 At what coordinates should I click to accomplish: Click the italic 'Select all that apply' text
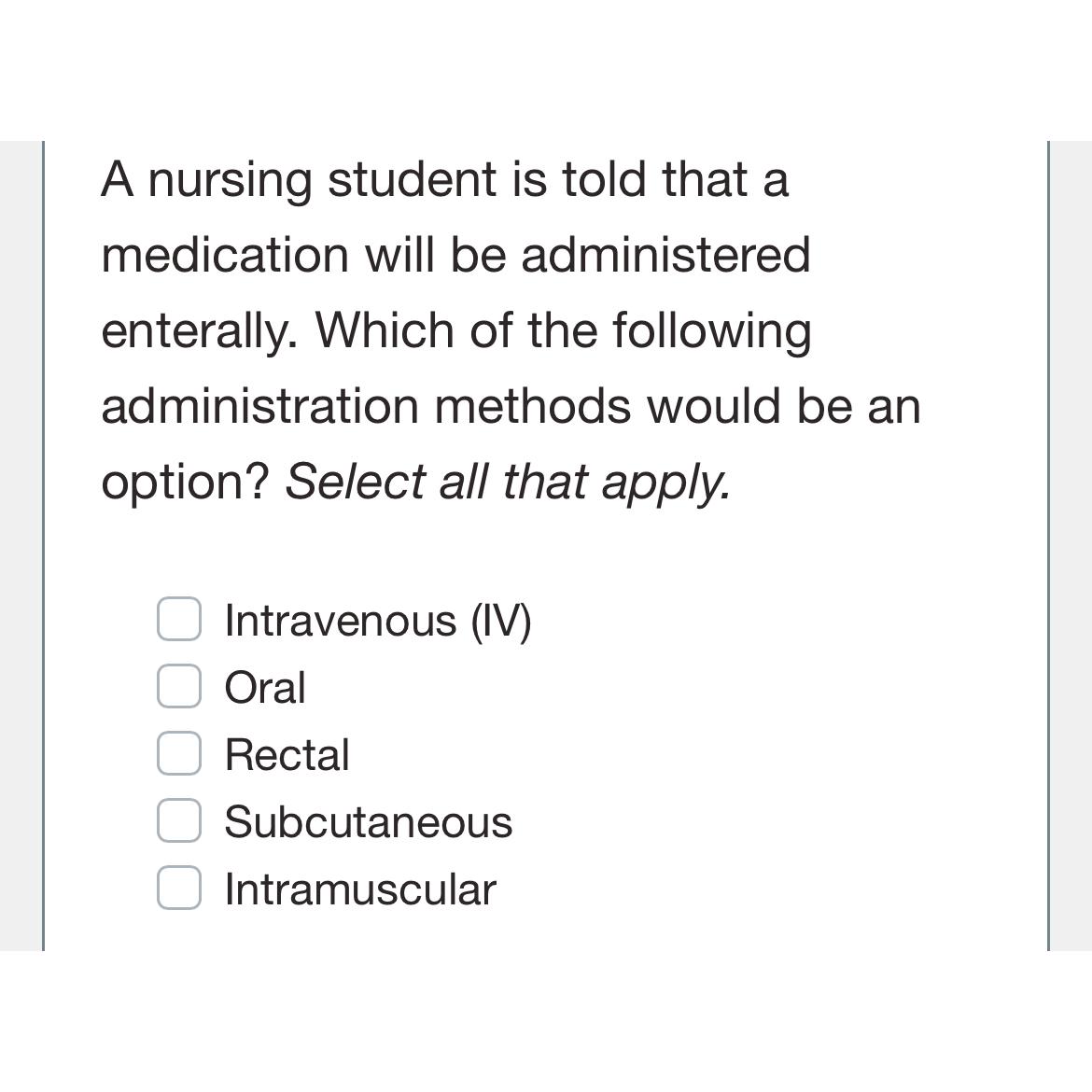[x=507, y=479]
